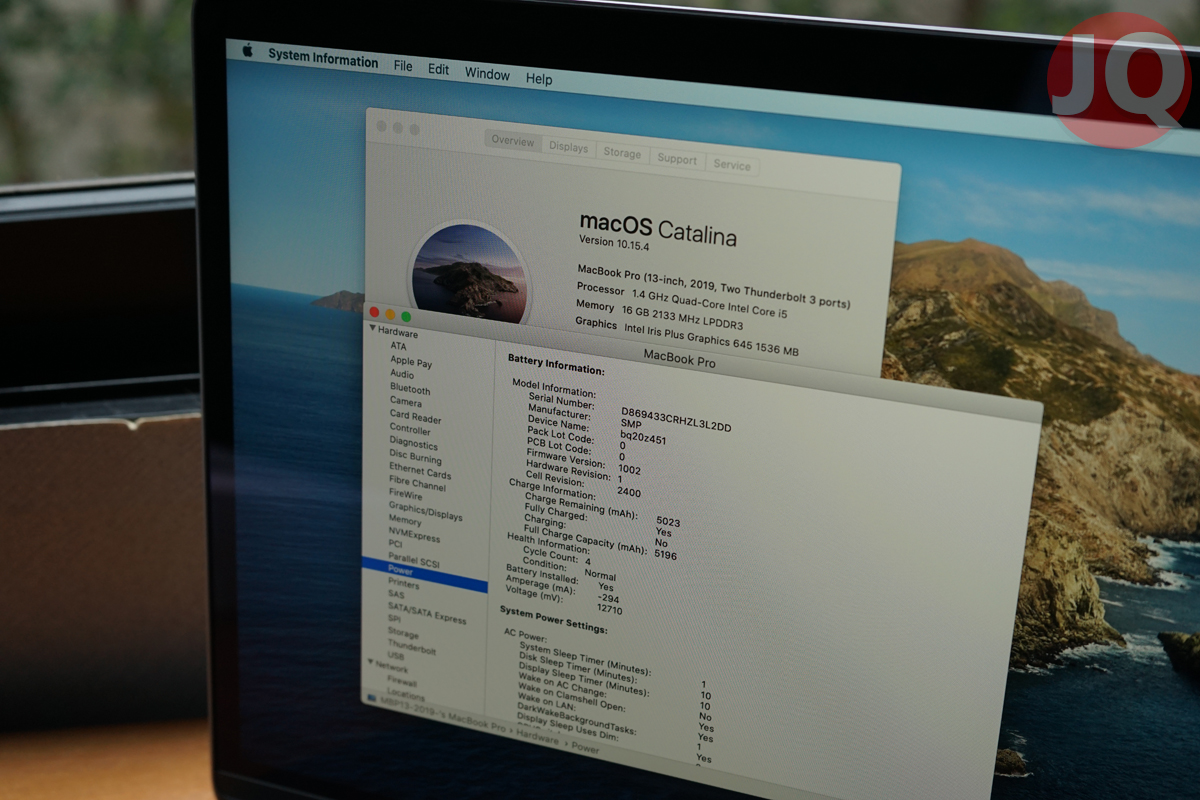
Task: Open the Apple menu
Action: point(247,51)
